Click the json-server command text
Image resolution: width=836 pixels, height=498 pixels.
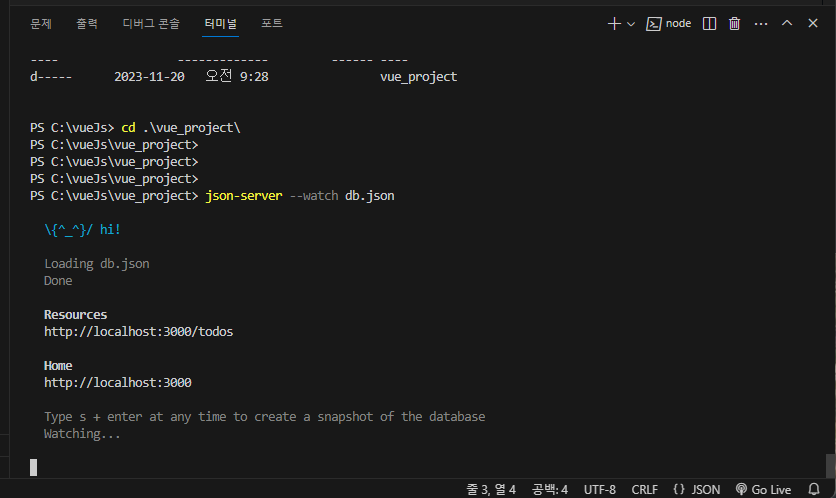pos(244,196)
